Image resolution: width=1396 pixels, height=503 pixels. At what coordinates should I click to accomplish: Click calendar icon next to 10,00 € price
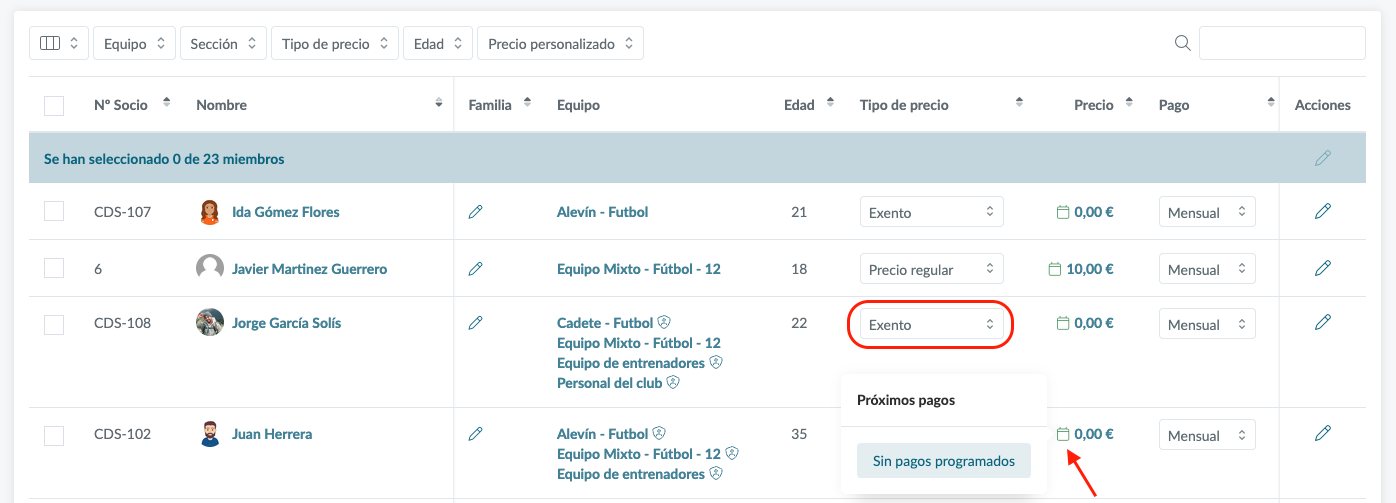1053,269
